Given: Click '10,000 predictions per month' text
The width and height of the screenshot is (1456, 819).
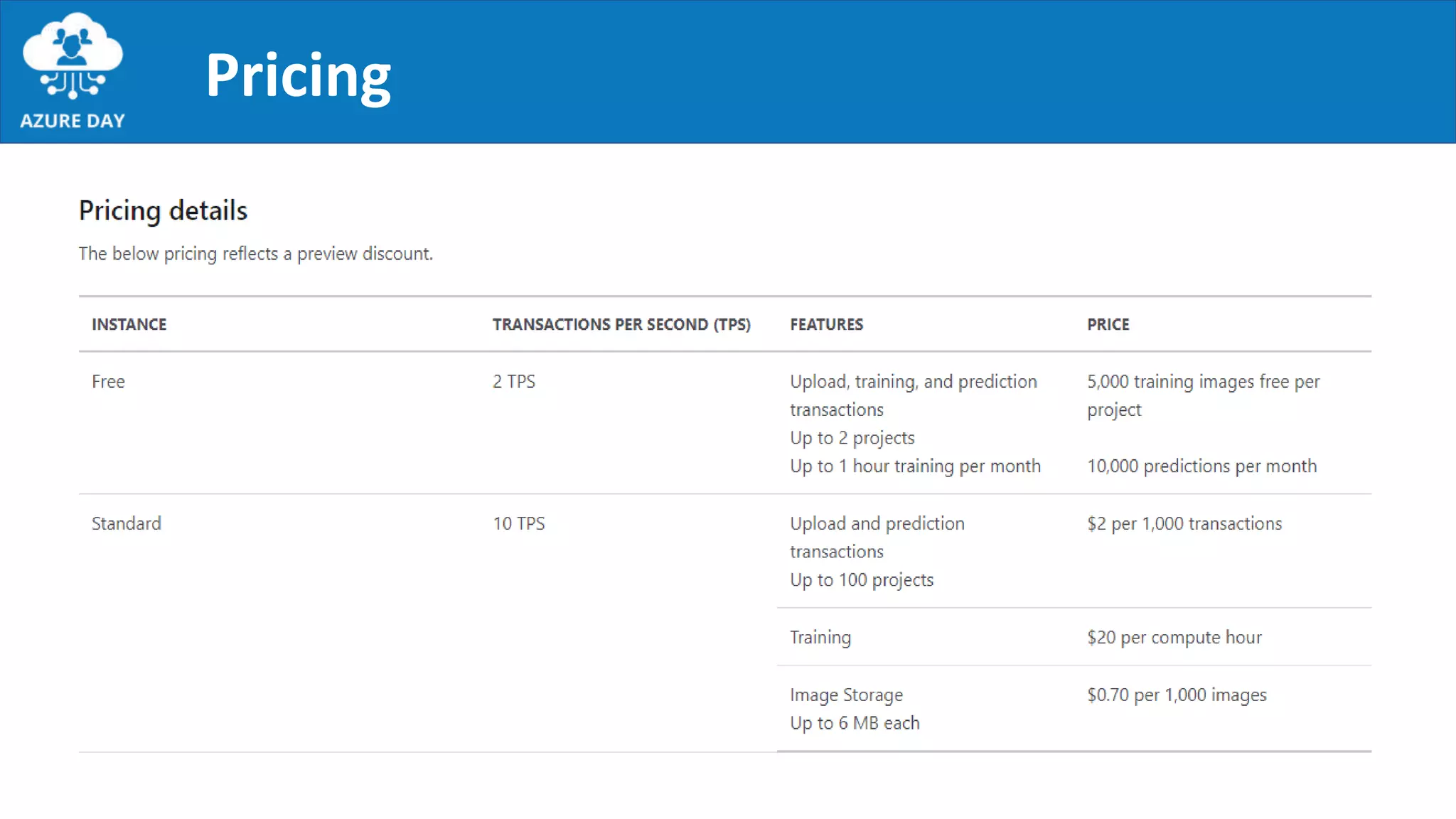Looking at the screenshot, I should [x=1202, y=466].
